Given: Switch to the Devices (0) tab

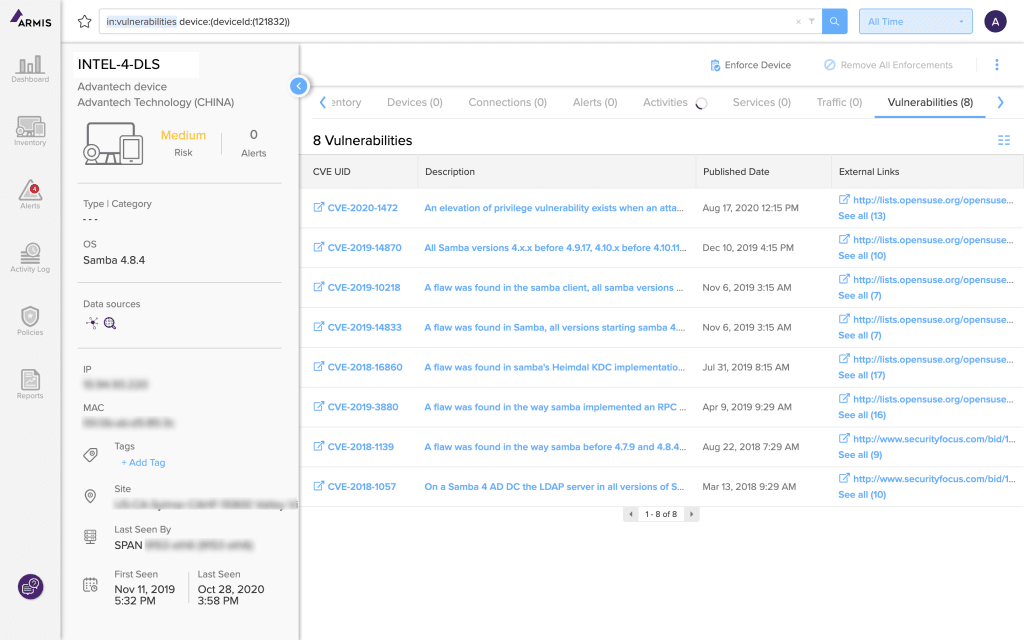Looking at the screenshot, I should pos(415,103).
